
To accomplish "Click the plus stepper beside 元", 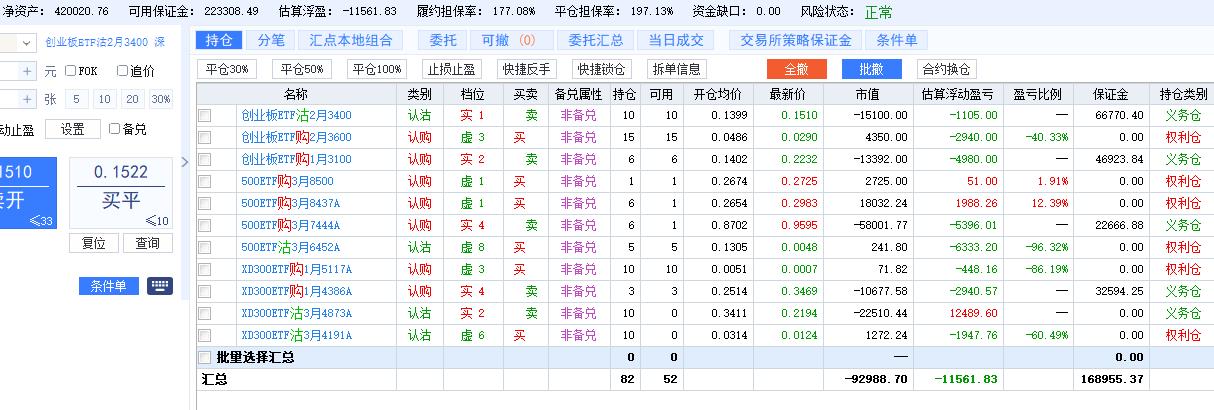I will click(x=28, y=71).
